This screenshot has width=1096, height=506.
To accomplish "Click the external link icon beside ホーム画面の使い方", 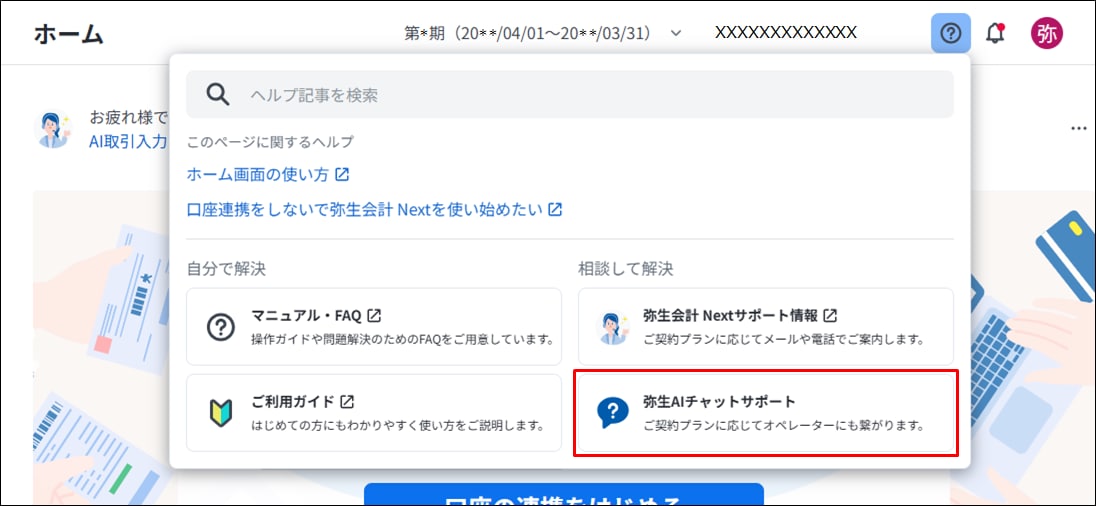I will (342, 175).
